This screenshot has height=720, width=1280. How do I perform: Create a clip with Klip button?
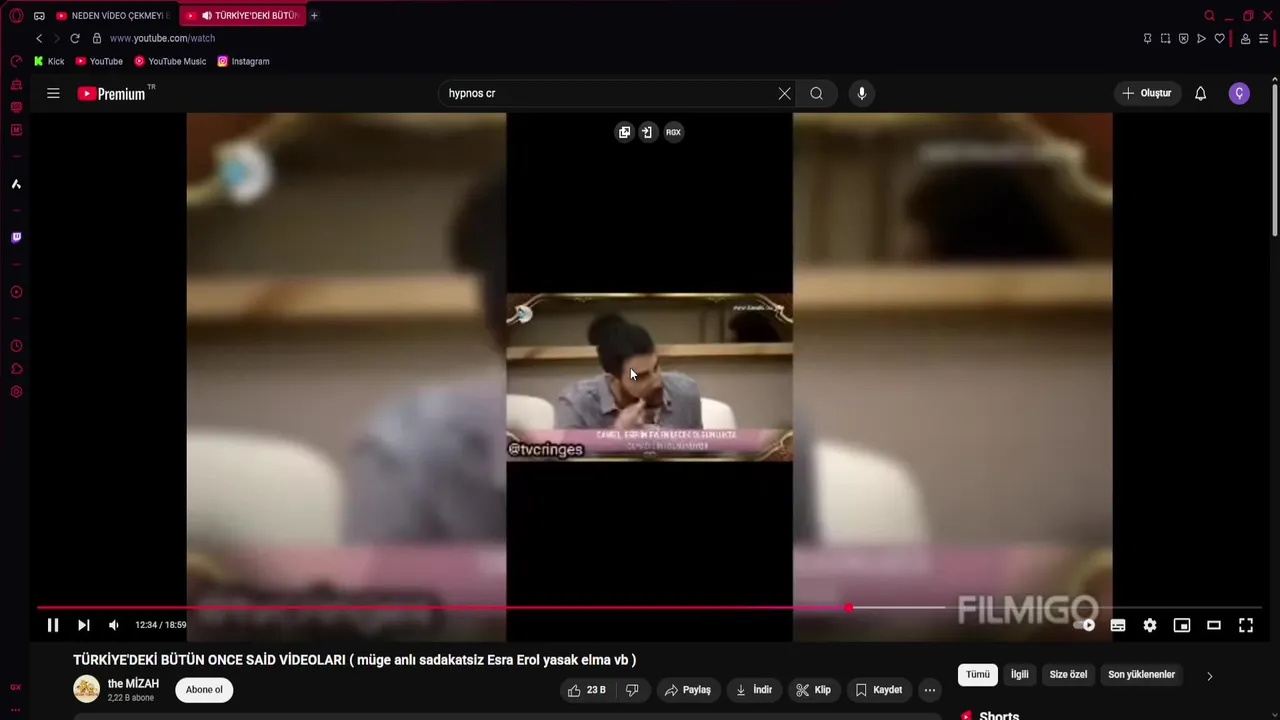[x=813, y=690]
